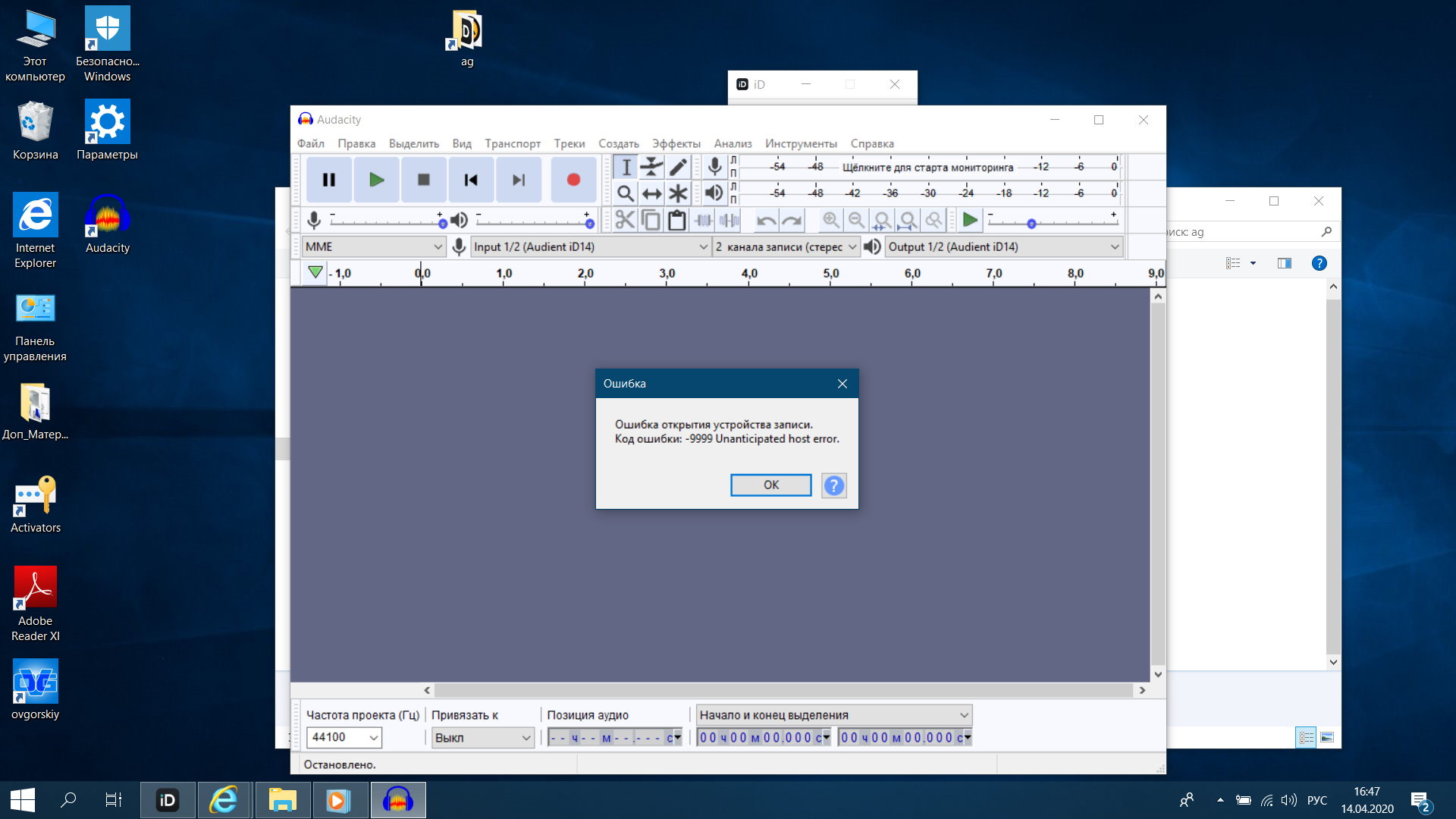Toggle timeline quick-play green triangle
The height and width of the screenshot is (819, 1456).
(x=315, y=272)
